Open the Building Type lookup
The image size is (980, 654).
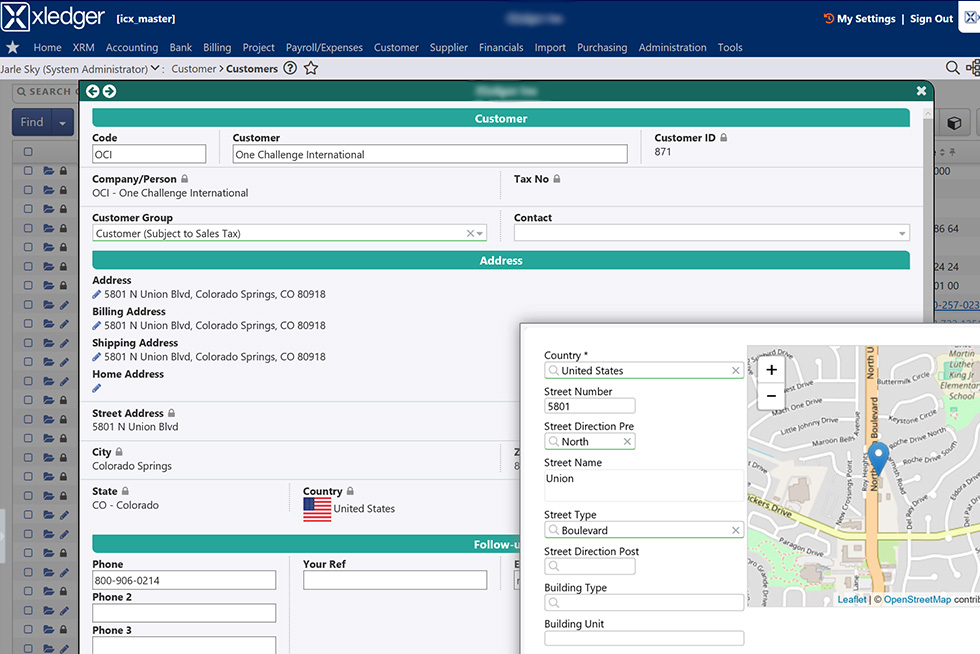point(644,603)
